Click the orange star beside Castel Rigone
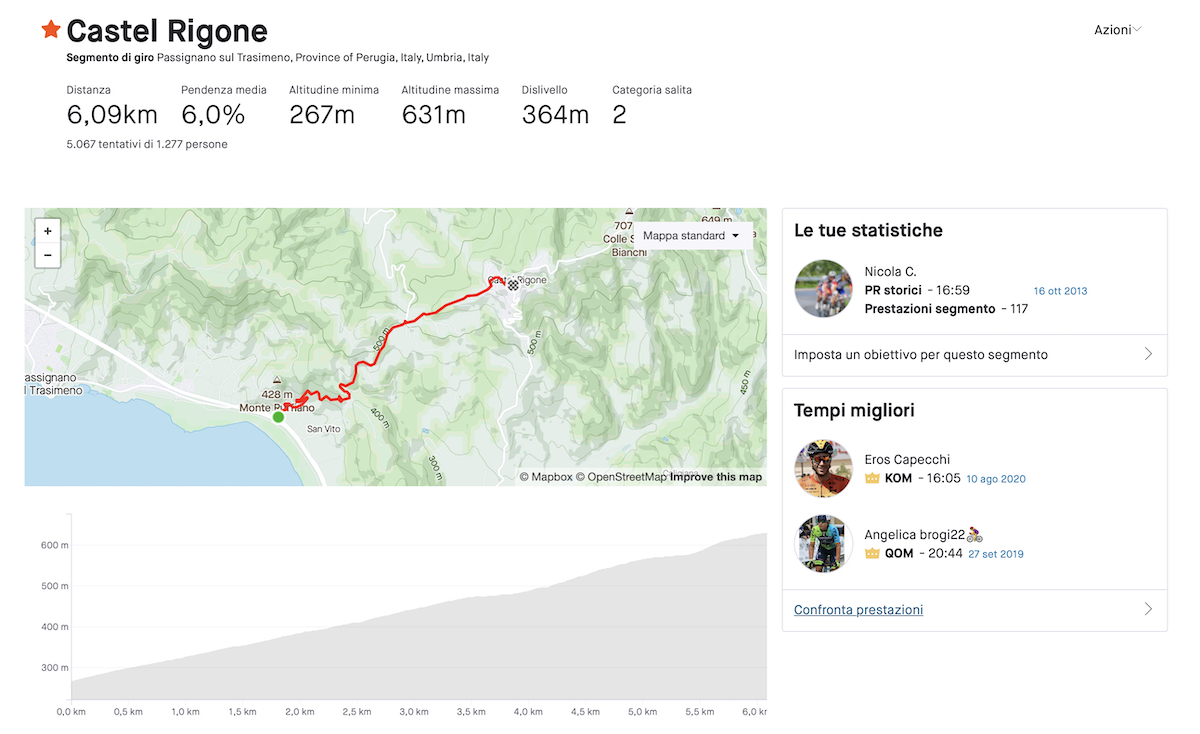 [51, 30]
